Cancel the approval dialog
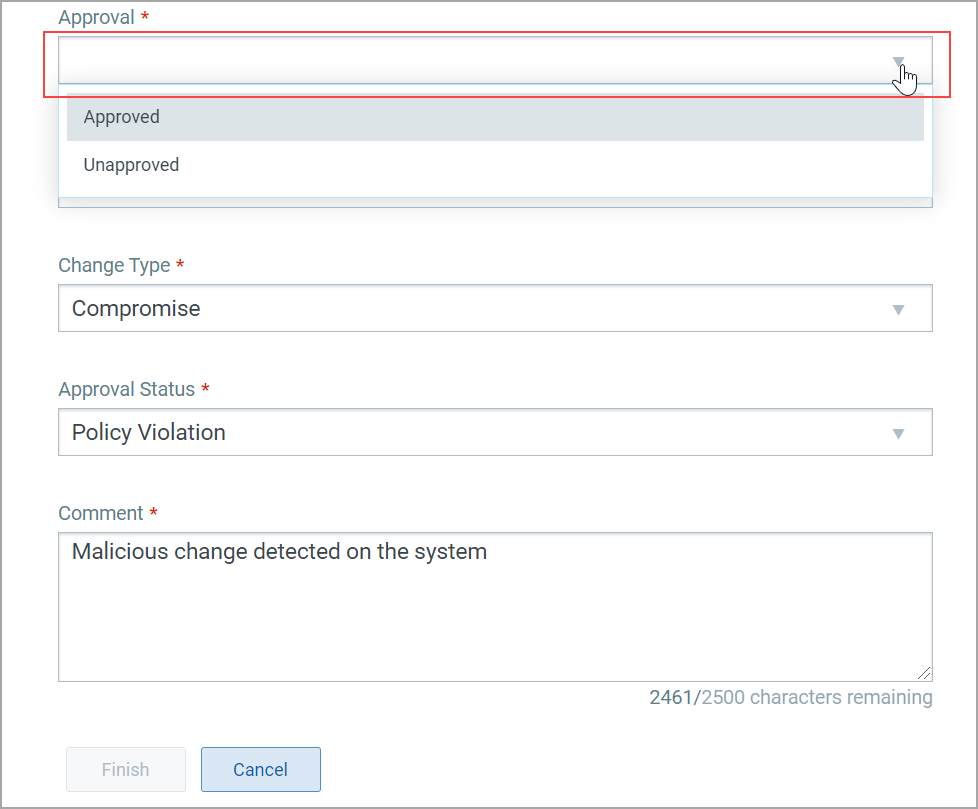Screen dimensions: 978x809 261,769
